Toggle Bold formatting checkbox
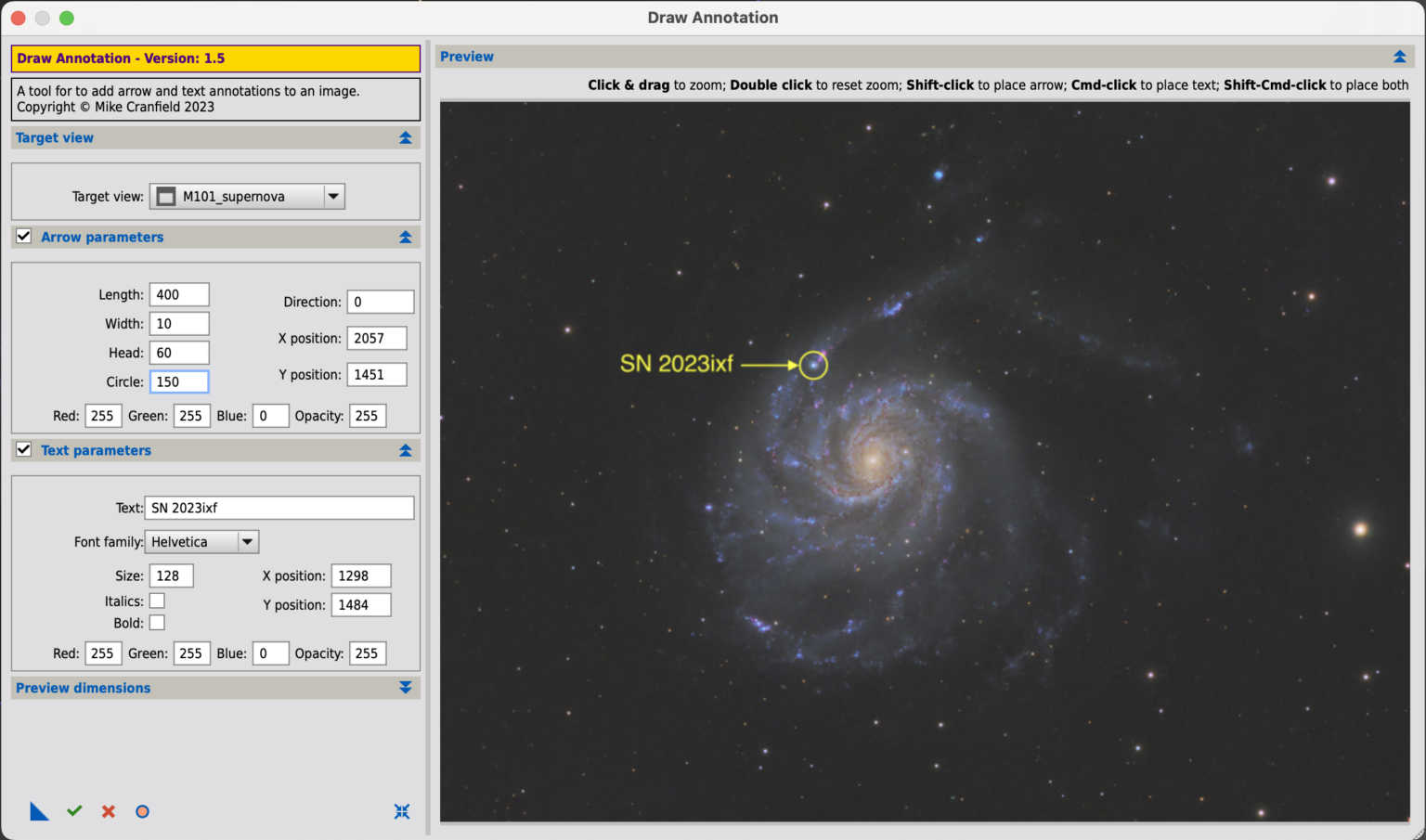Screen dimensions: 1426x840 point(158,622)
